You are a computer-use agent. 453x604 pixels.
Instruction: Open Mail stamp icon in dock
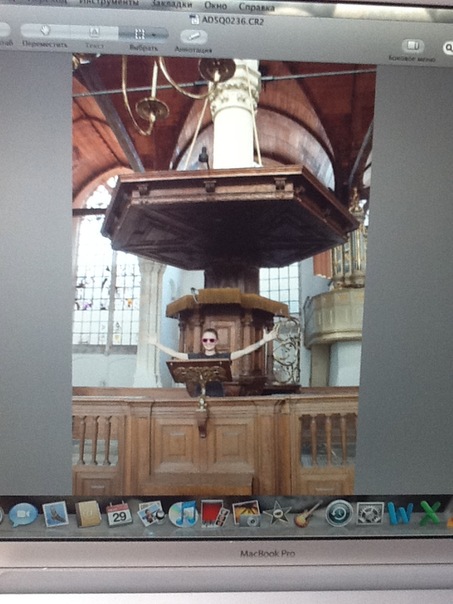click(x=55, y=514)
